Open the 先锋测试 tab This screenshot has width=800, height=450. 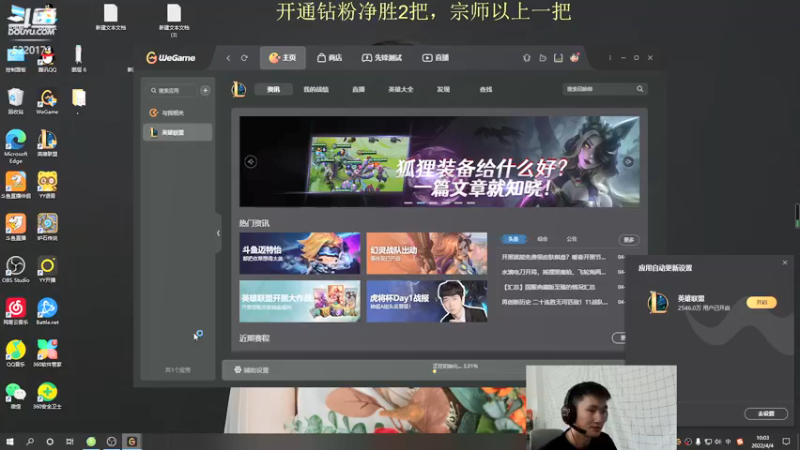pyautogui.click(x=382, y=58)
